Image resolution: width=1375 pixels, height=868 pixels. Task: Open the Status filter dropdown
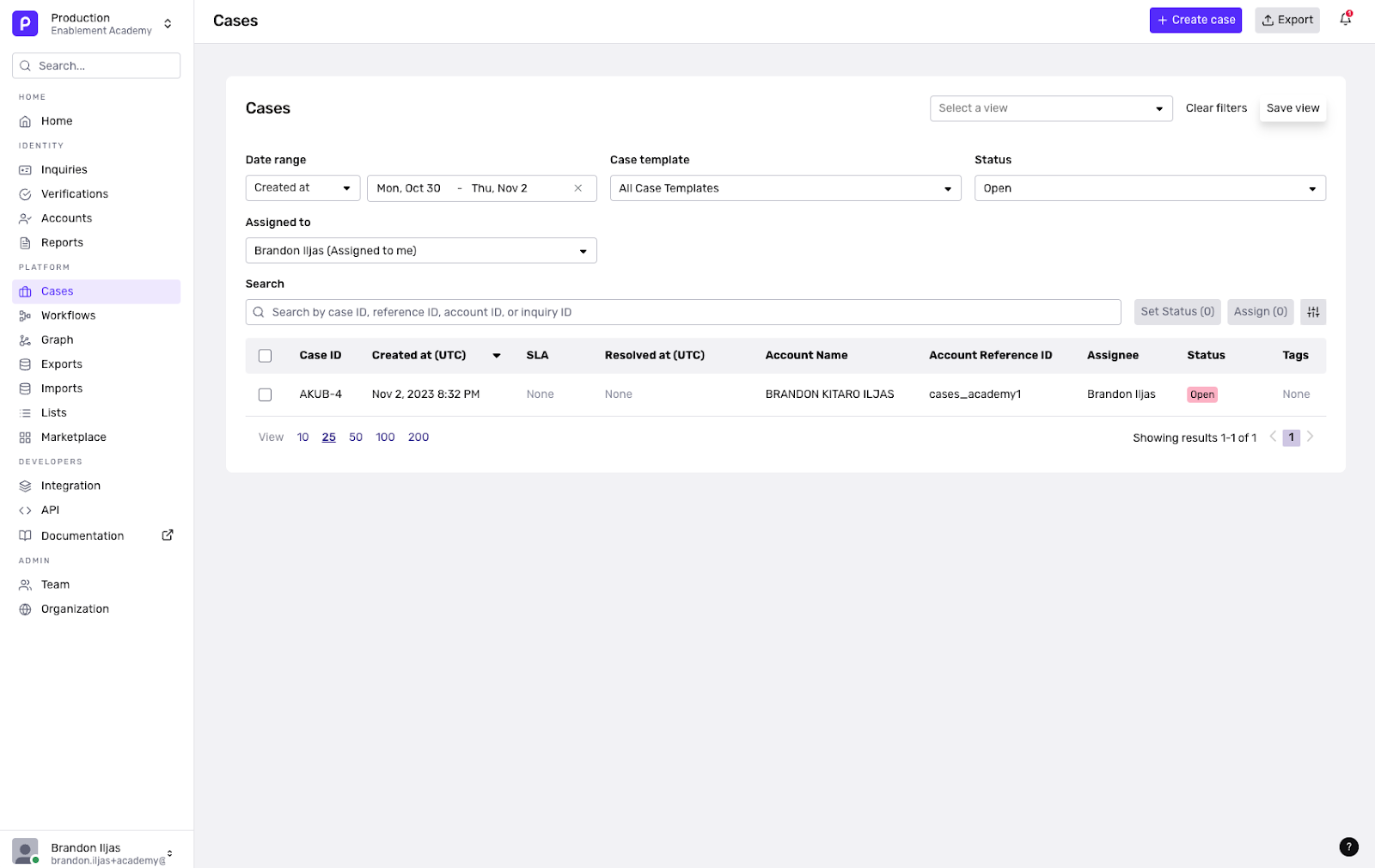[x=1150, y=188]
